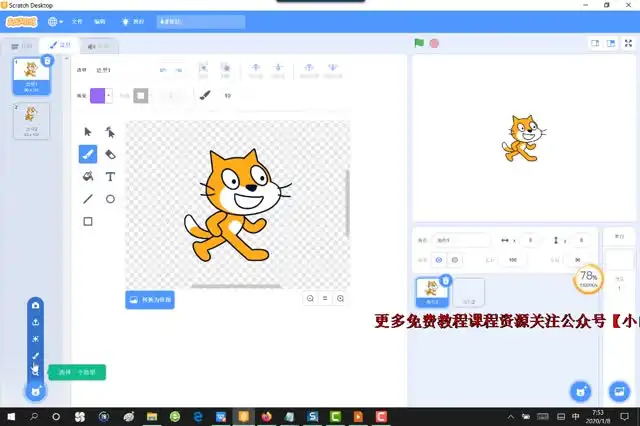640x426 pixels.
Task: Select the Circle tool
Action: 110,199
